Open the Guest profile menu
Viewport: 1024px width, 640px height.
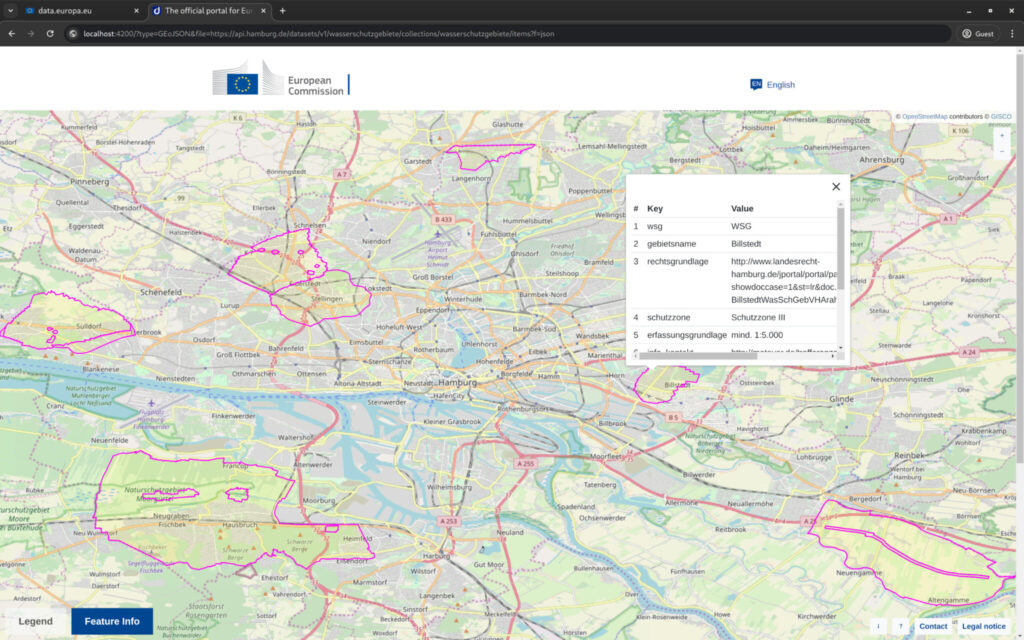[978, 33]
